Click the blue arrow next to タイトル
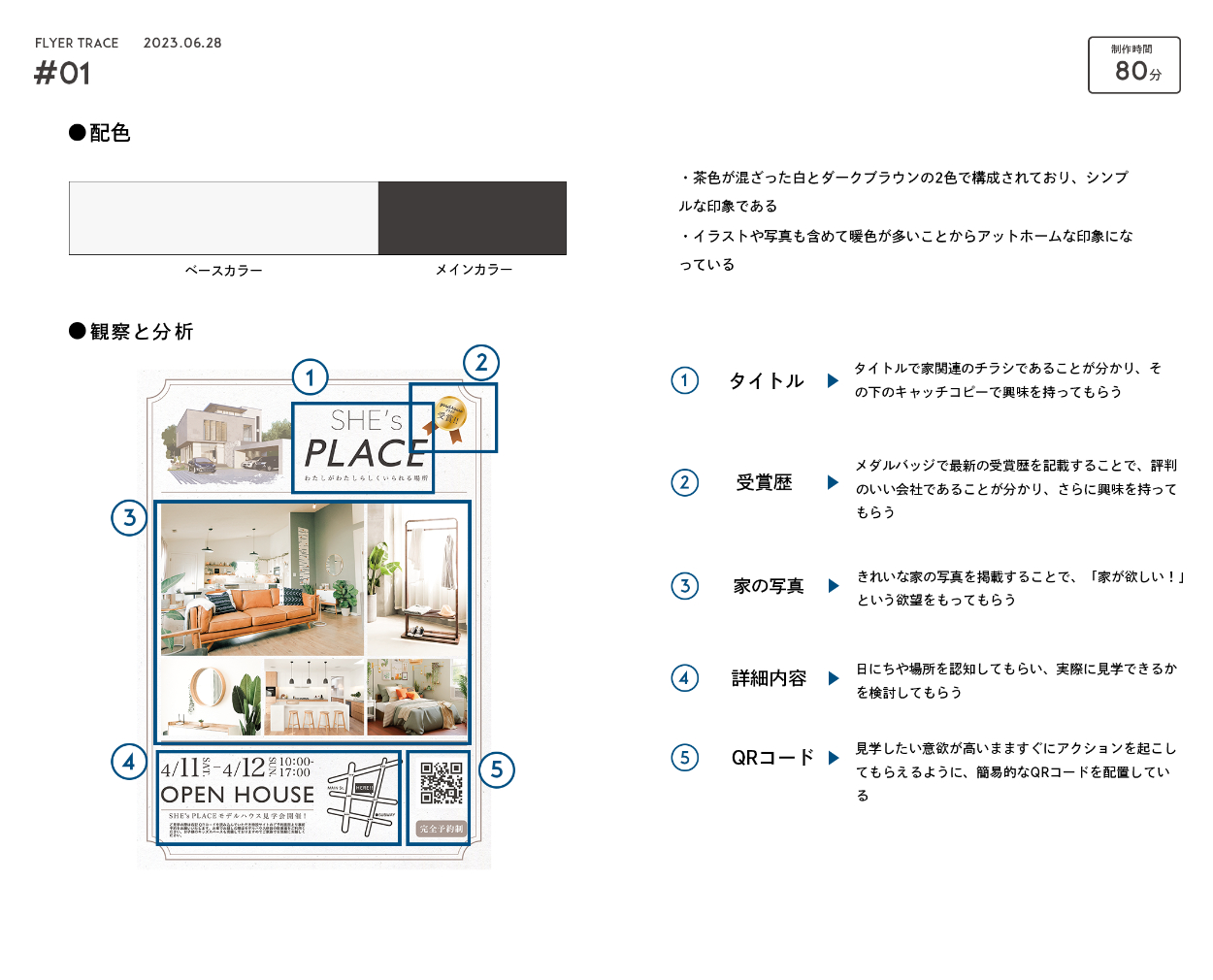This screenshot has width=1213, height=980. click(833, 380)
